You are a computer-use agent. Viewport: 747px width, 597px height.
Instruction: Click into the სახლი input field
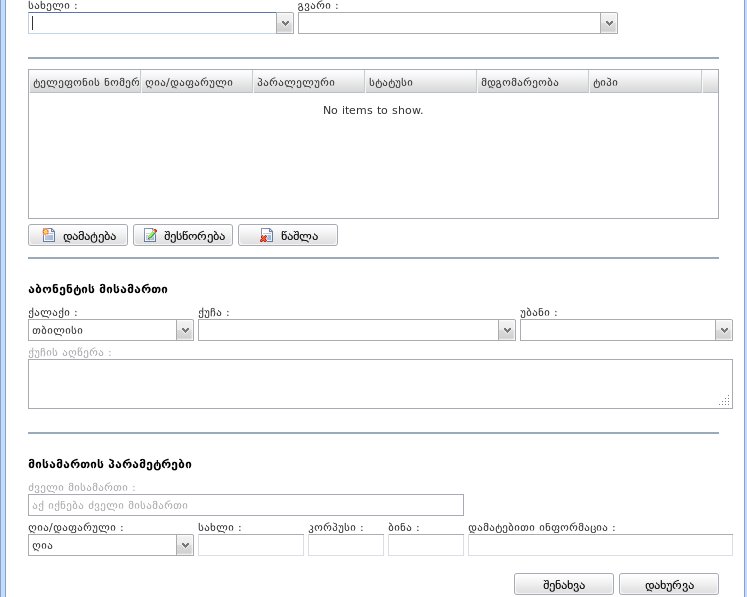[x=250, y=545]
